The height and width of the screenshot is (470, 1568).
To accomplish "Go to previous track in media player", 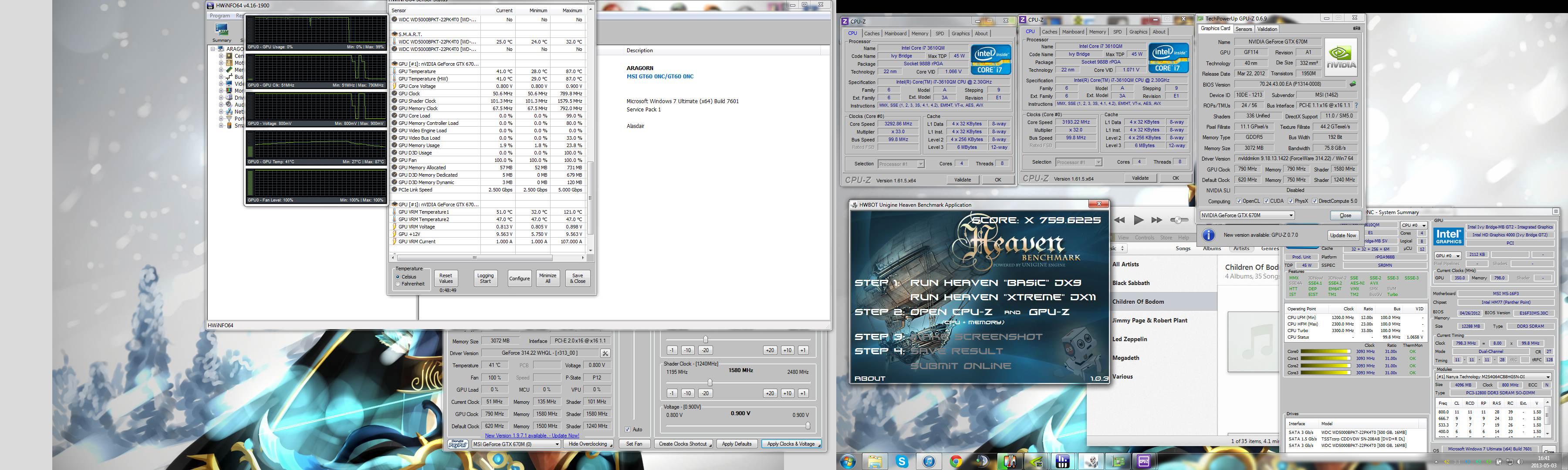I will coord(1119,220).
